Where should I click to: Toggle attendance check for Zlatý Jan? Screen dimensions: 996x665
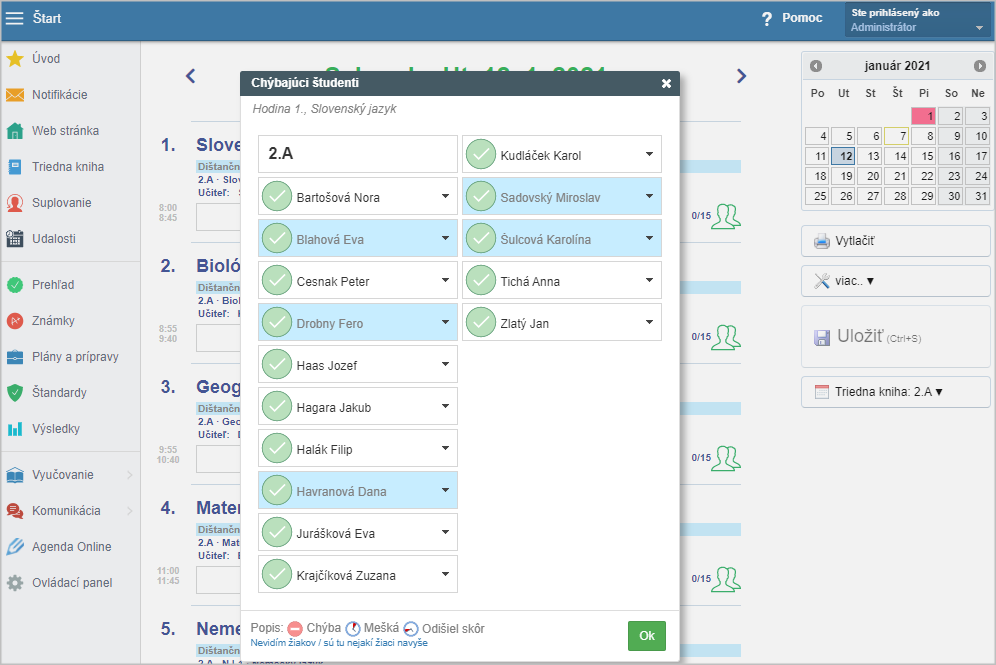[481, 322]
